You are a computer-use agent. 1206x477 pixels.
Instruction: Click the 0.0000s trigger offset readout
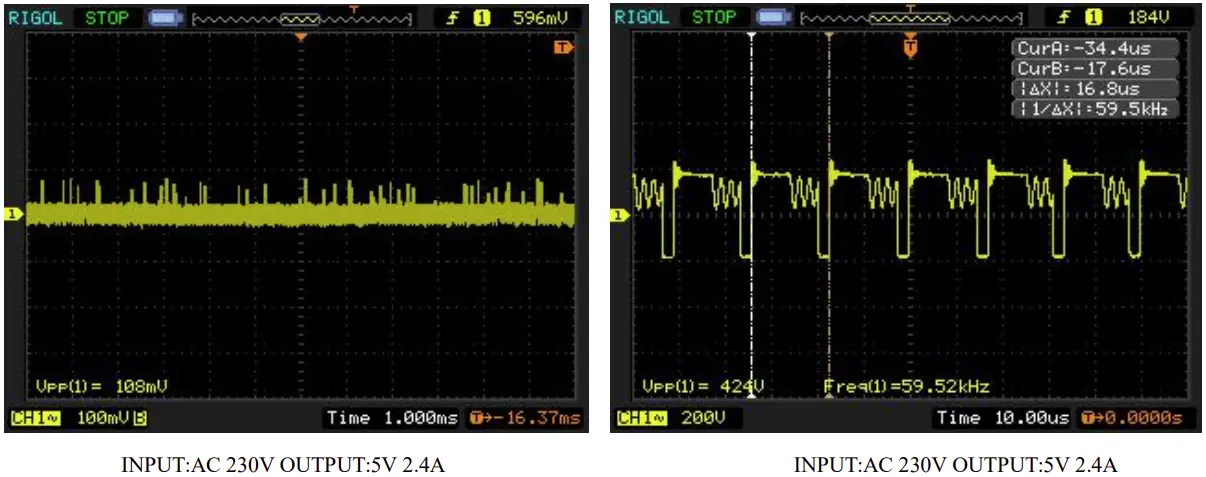[1135, 418]
